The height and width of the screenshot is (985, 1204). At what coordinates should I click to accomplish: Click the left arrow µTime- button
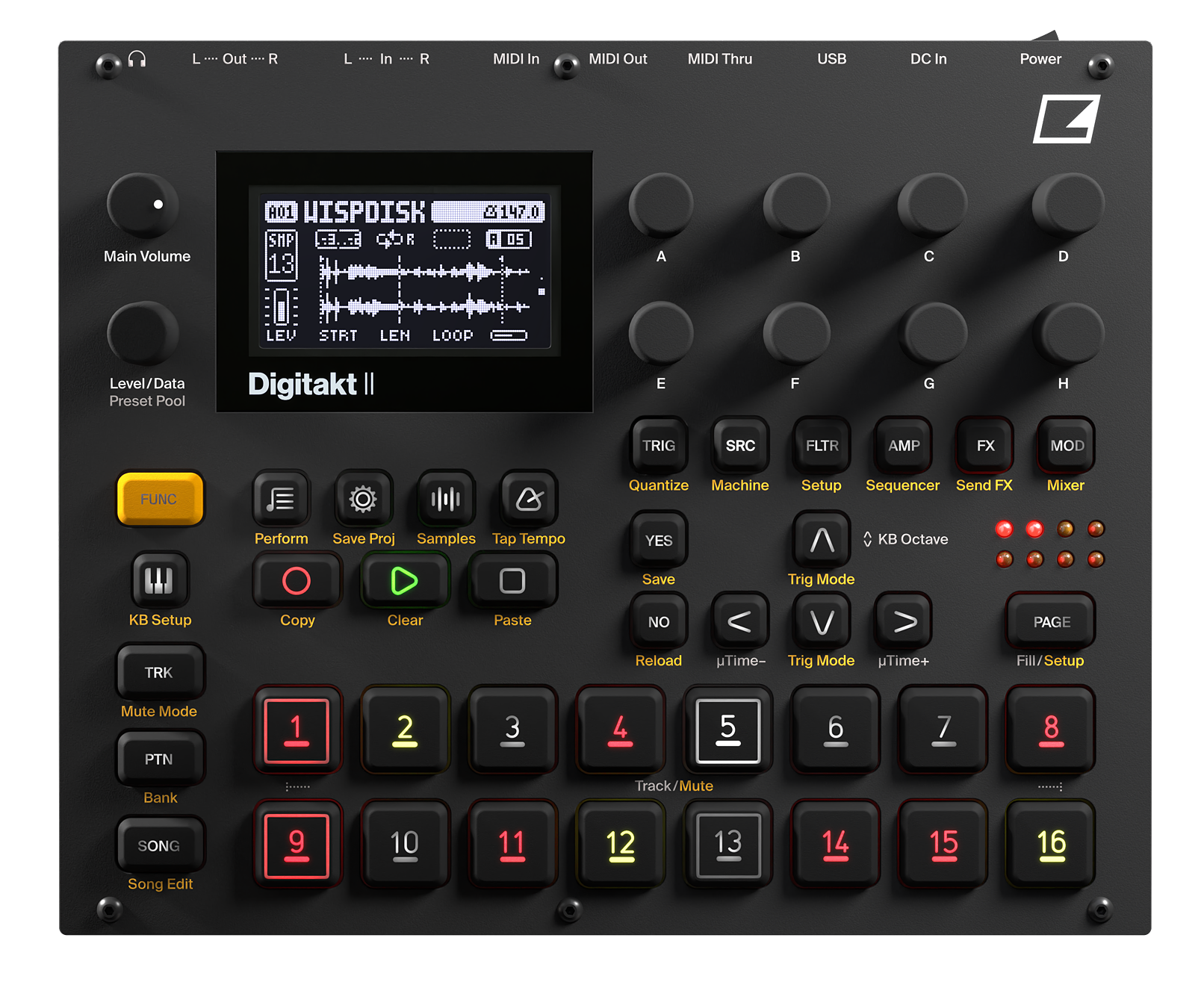(739, 621)
